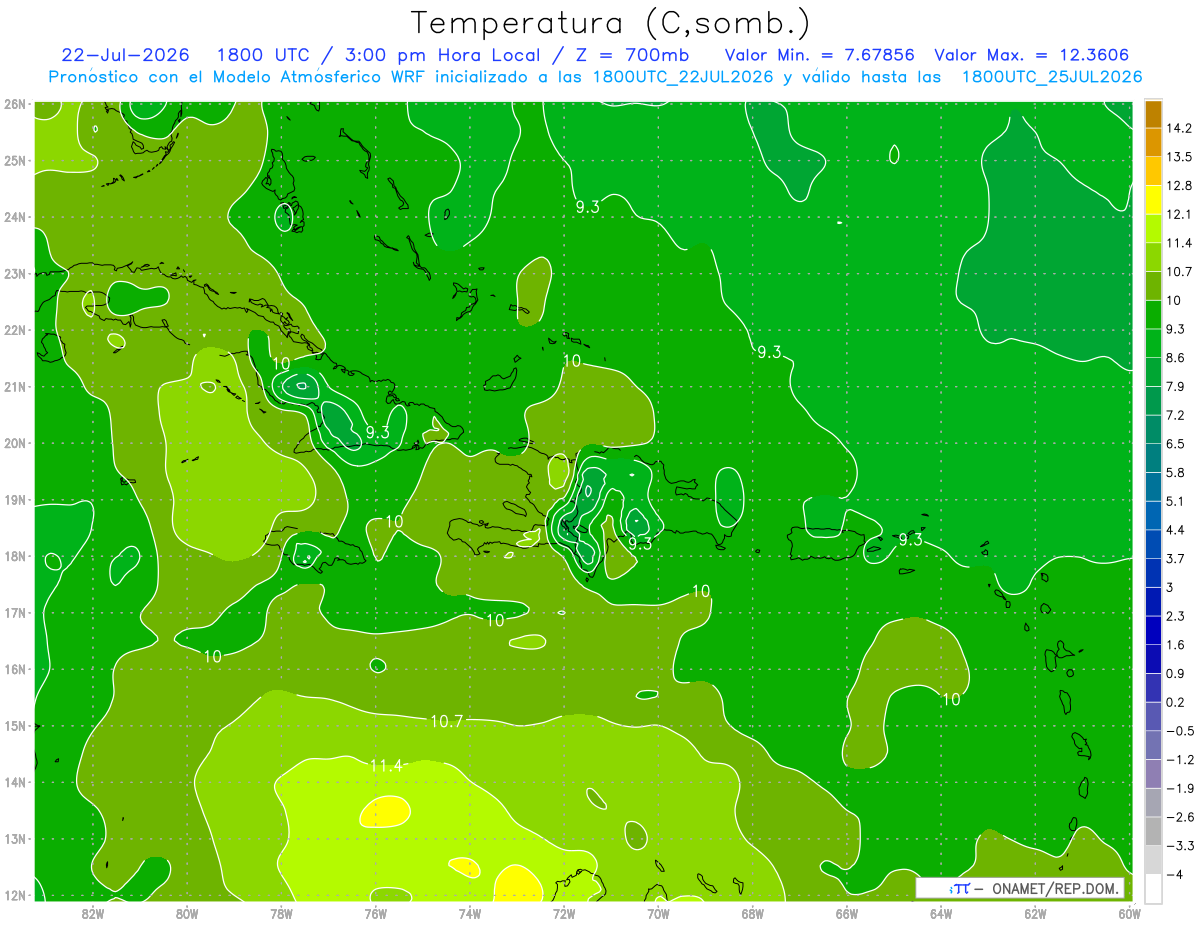Click the "13N" latitude axis label
1200x927 pixels.
[15, 840]
